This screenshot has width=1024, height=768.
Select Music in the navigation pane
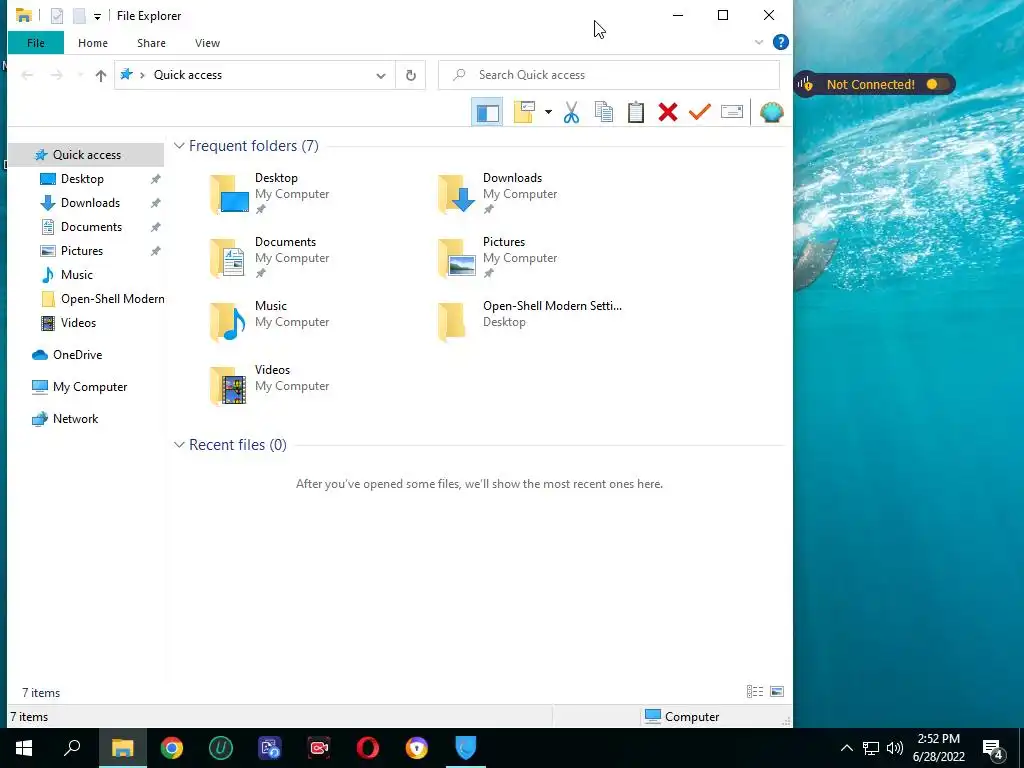click(76, 275)
